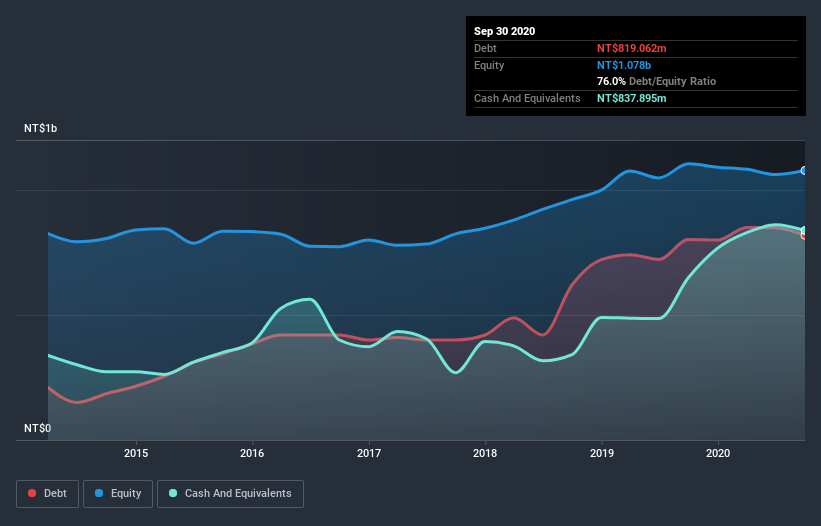Click the red Debt legend dot
The width and height of the screenshot is (821, 526).
pyautogui.click(x=32, y=493)
